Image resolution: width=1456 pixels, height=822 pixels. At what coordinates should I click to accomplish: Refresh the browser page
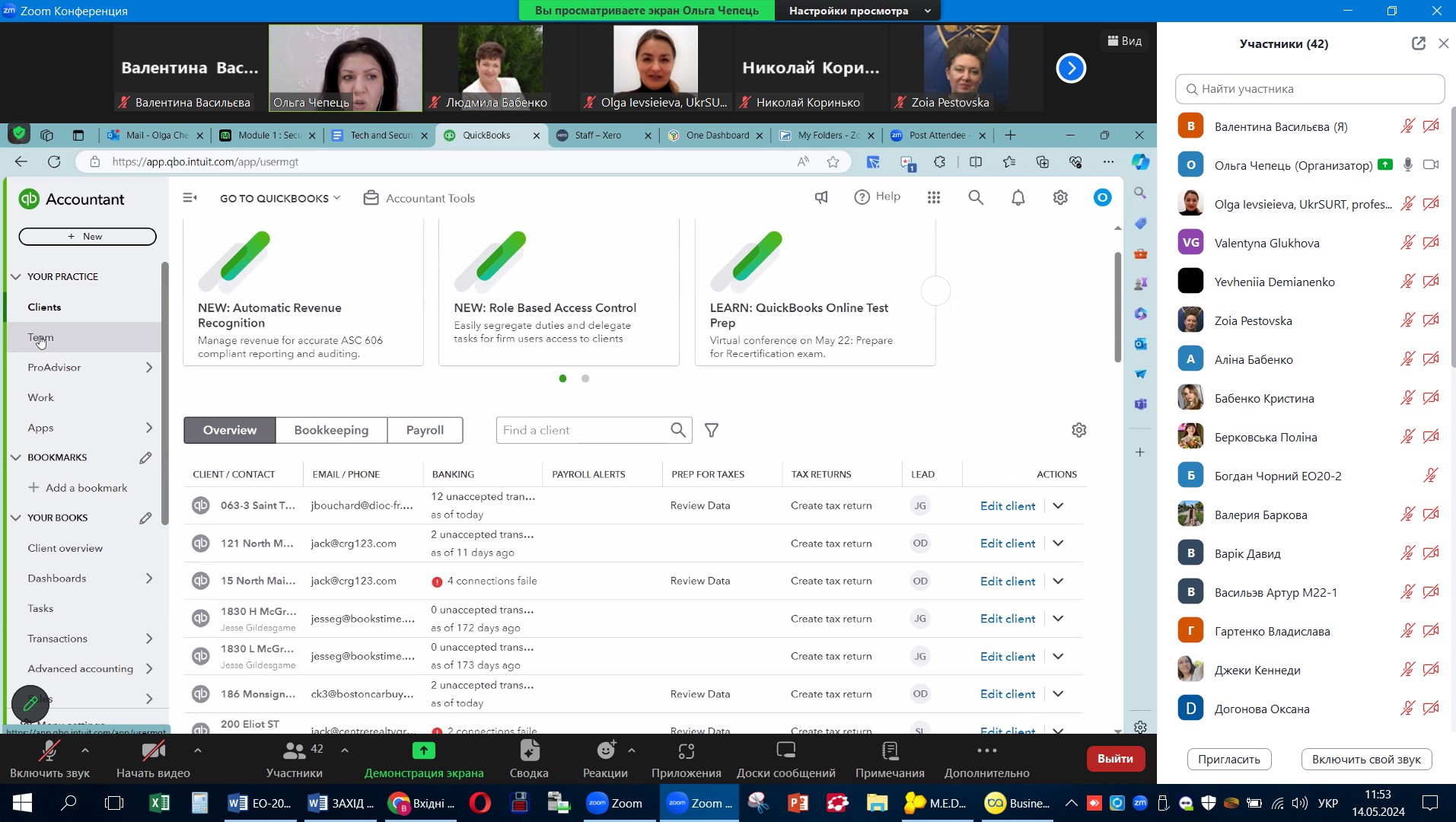(54, 162)
